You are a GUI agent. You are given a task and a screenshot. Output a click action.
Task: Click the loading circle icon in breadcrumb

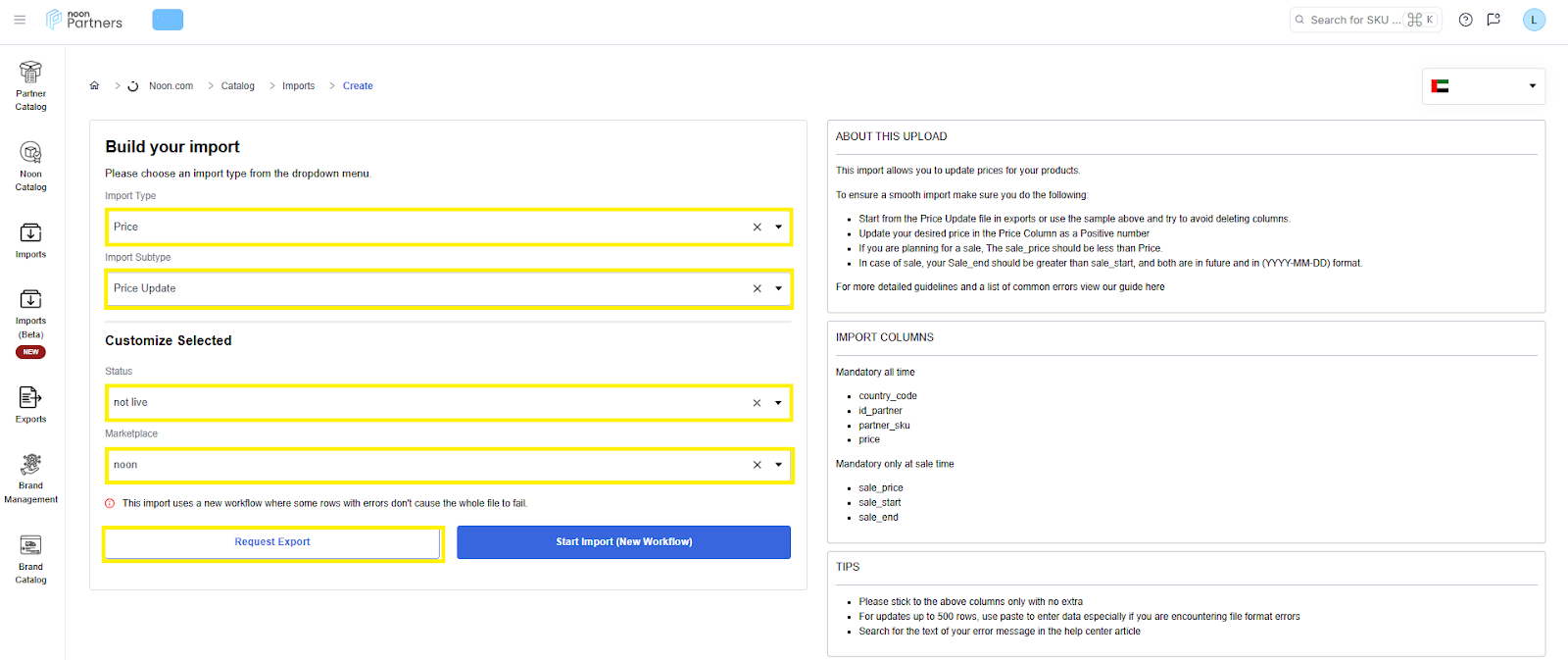tap(133, 86)
